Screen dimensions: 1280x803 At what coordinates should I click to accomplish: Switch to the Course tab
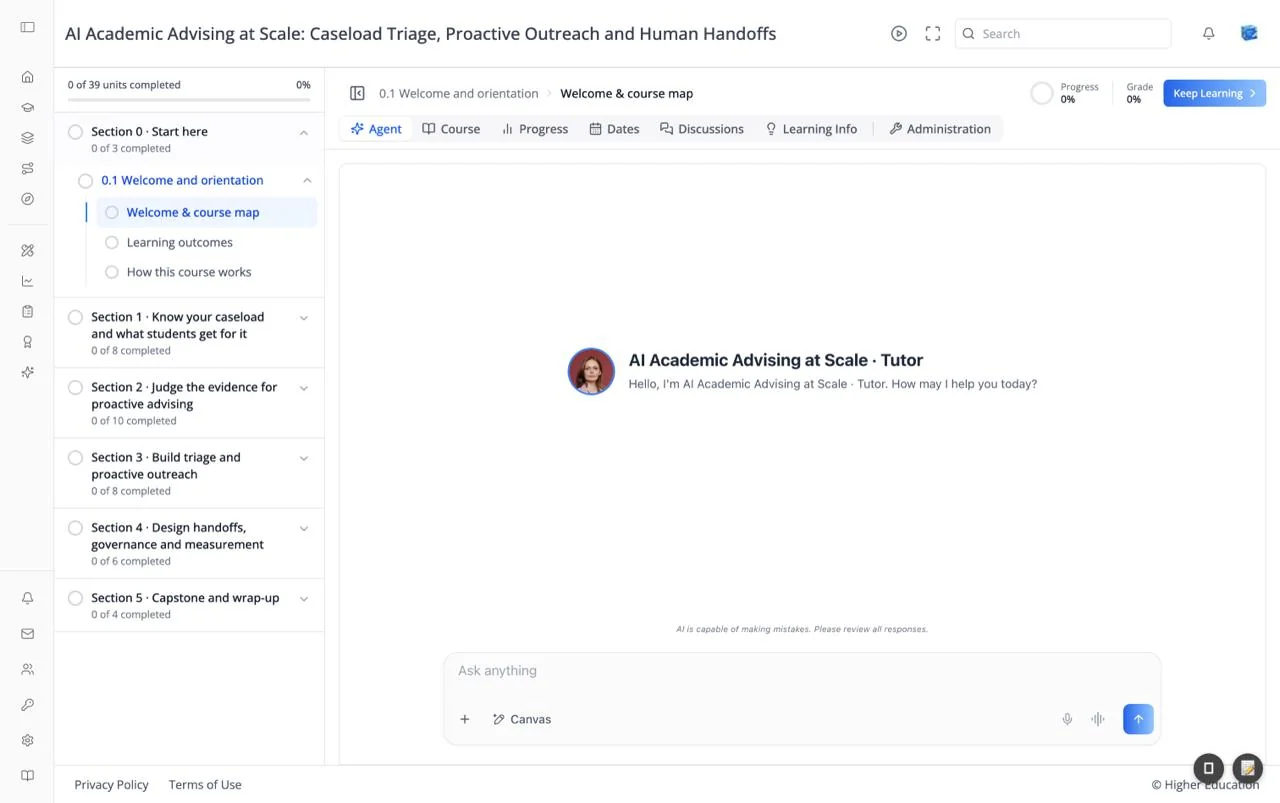pyautogui.click(x=451, y=129)
